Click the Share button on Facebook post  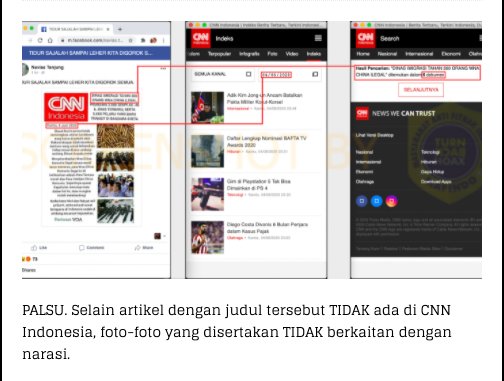[144, 248]
